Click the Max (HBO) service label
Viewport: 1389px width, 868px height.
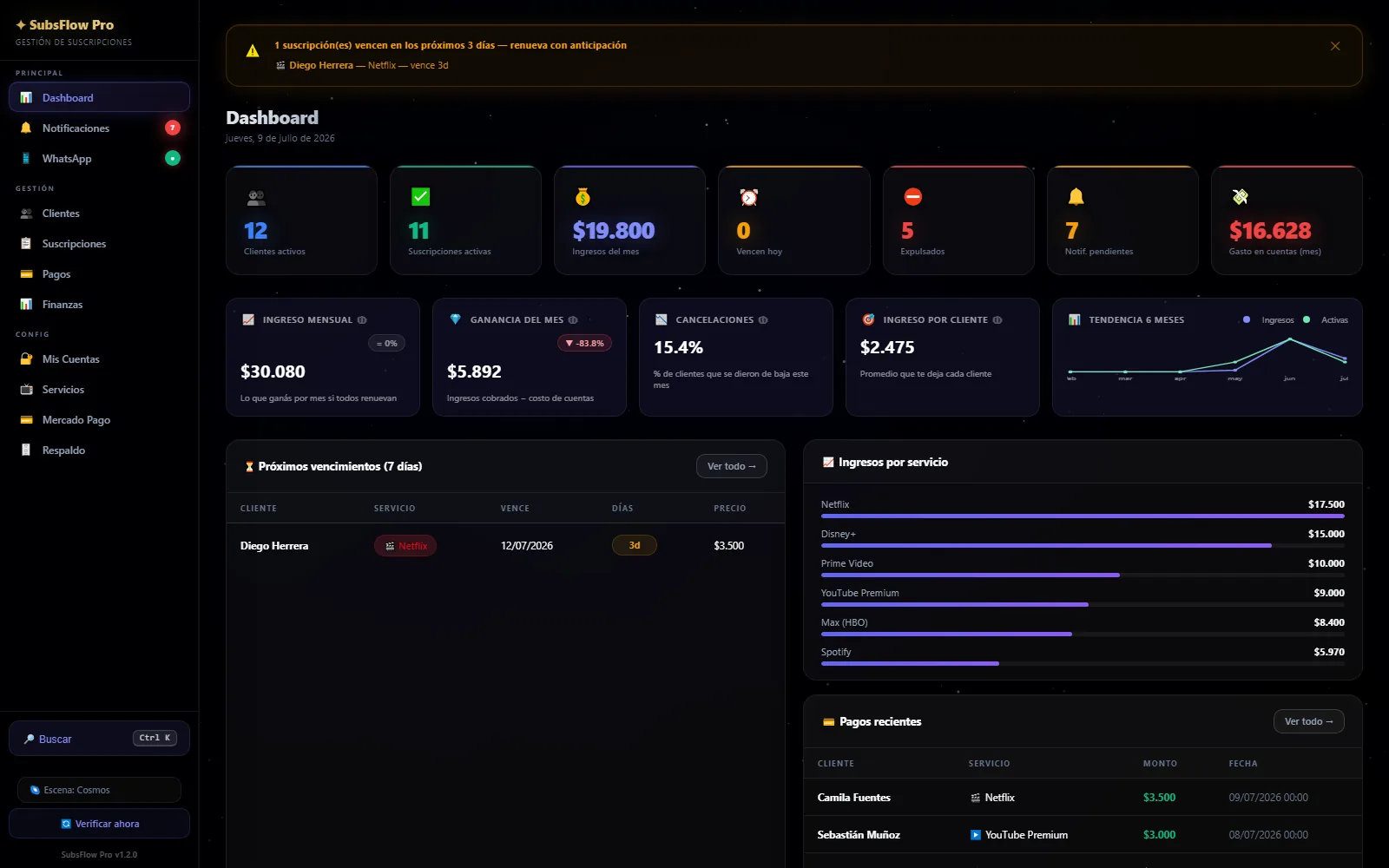click(845, 622)
